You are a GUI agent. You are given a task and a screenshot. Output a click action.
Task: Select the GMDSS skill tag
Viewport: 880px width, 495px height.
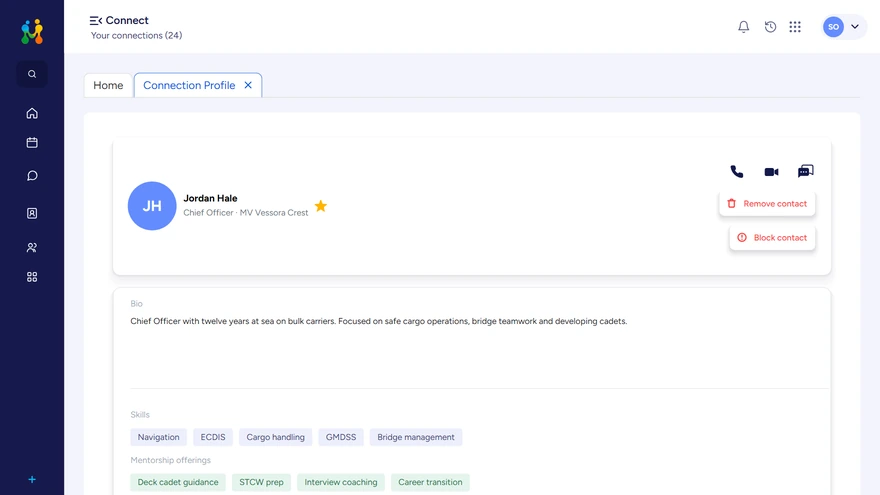coord(341,437)
